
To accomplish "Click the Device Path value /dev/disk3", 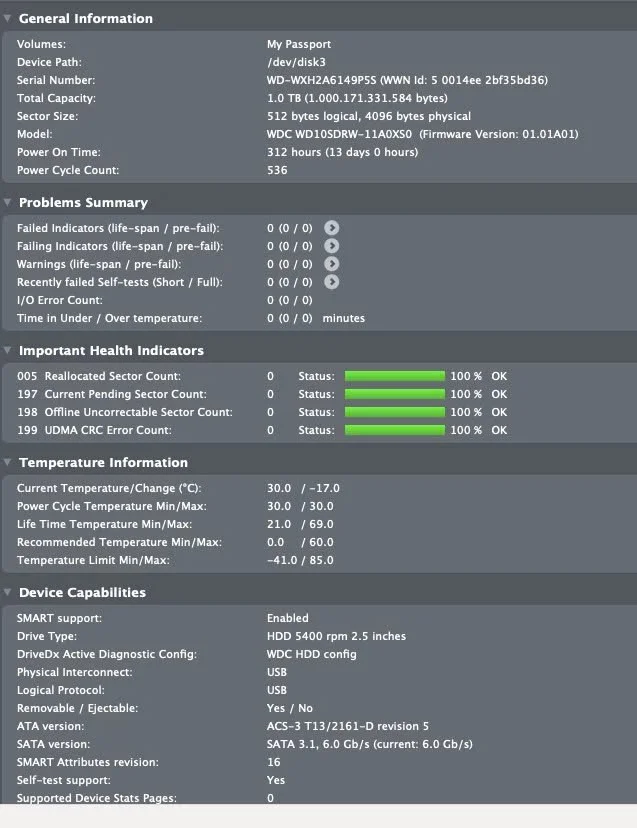I will coord(291,62).
